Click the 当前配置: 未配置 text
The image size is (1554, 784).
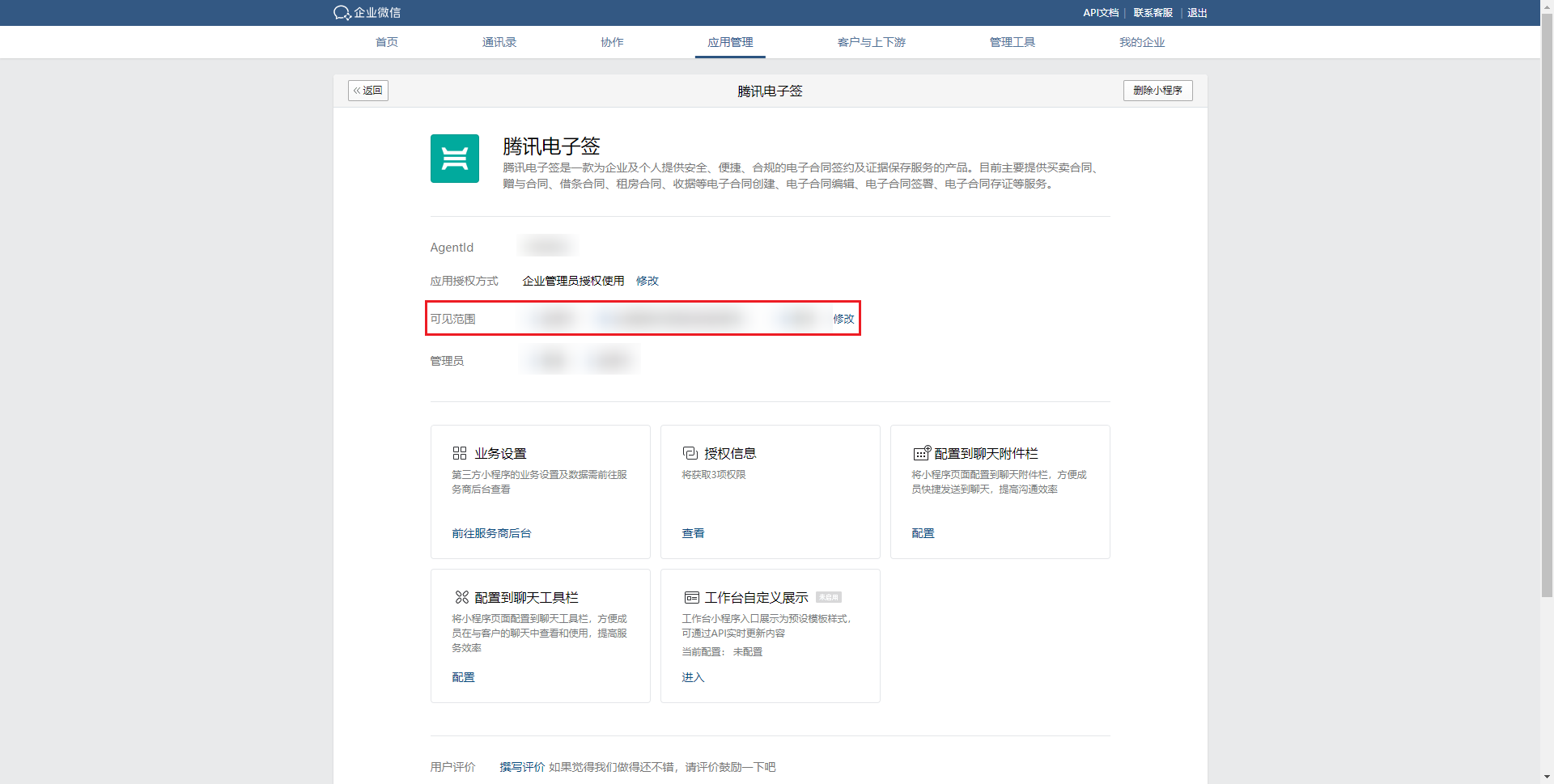tap(722, 652)
